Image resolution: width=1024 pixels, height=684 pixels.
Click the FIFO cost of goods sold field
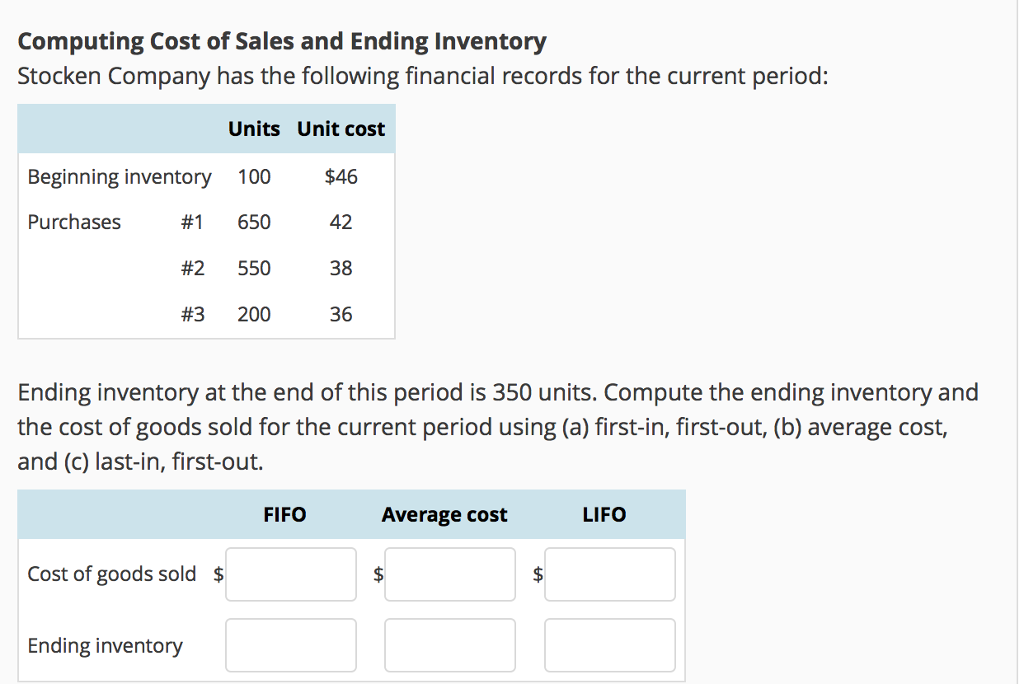291,574
